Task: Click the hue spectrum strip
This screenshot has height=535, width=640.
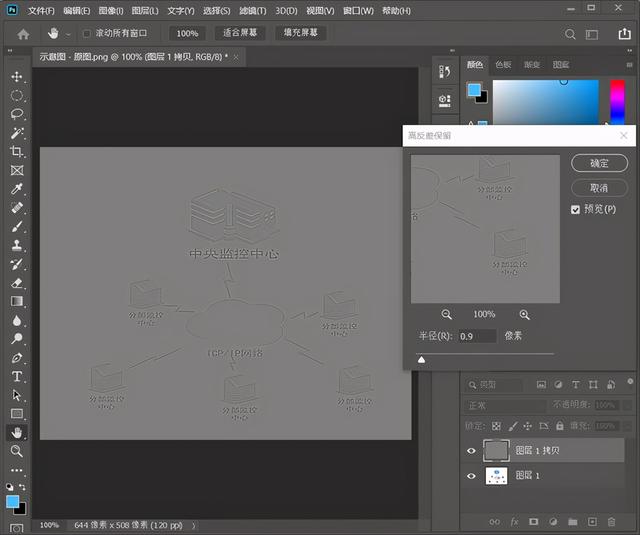Action: [x=618, y=102]
